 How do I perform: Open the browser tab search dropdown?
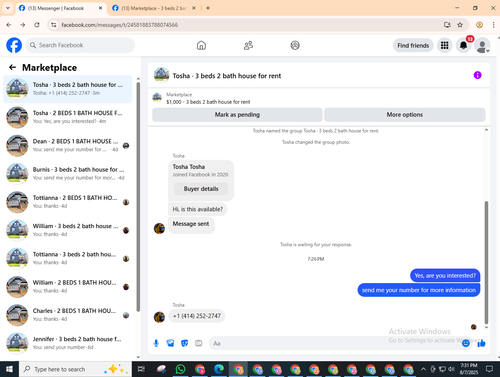(8, 8)
